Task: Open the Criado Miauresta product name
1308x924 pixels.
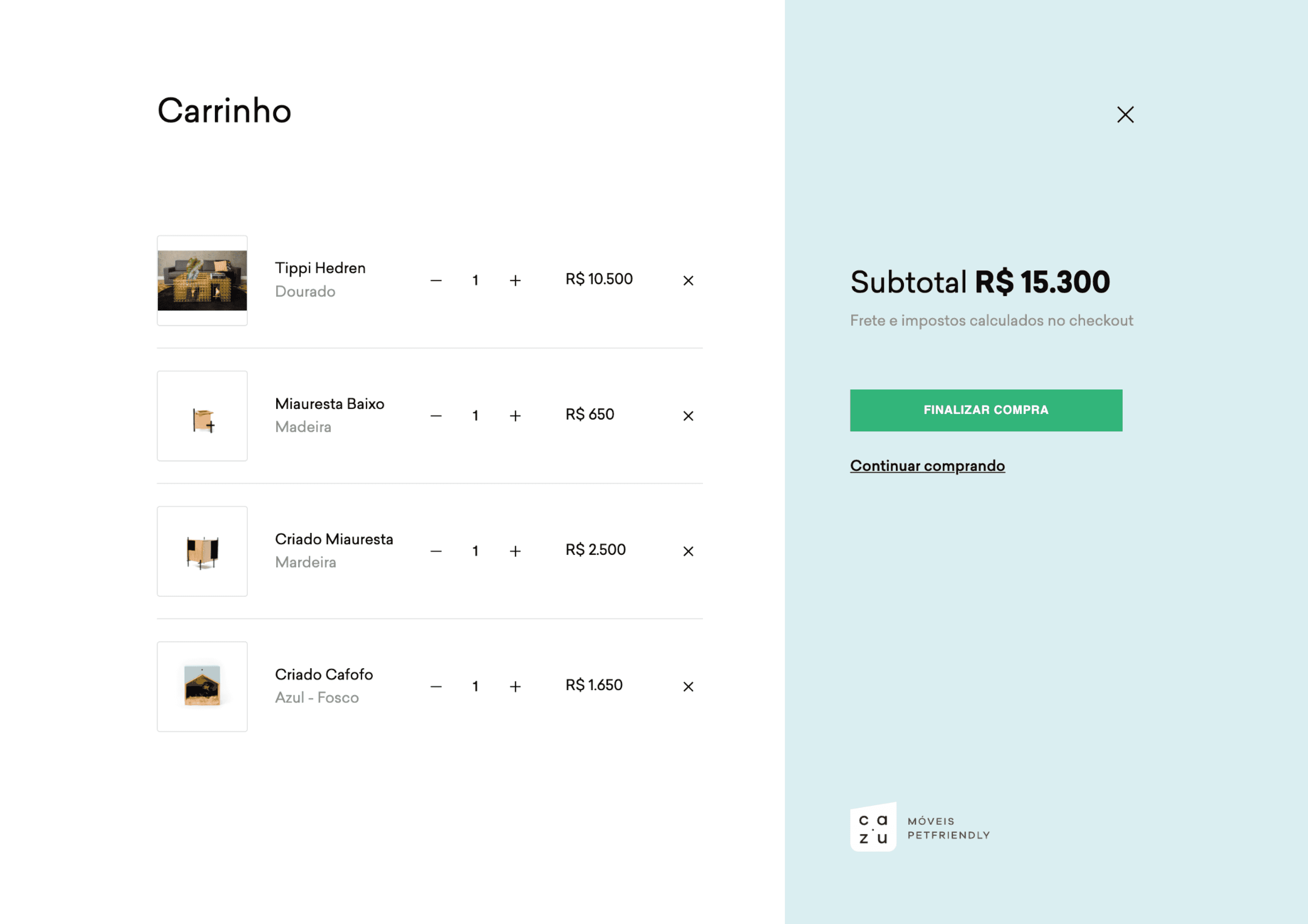Action: coord(334,539)
